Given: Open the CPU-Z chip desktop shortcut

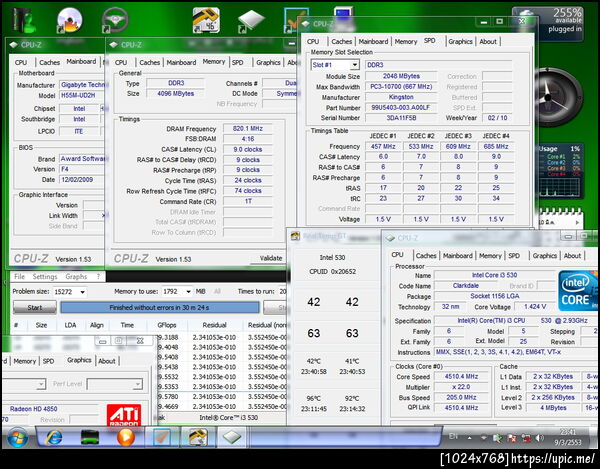Looking at the screenshot, I should tap(251, 20).
